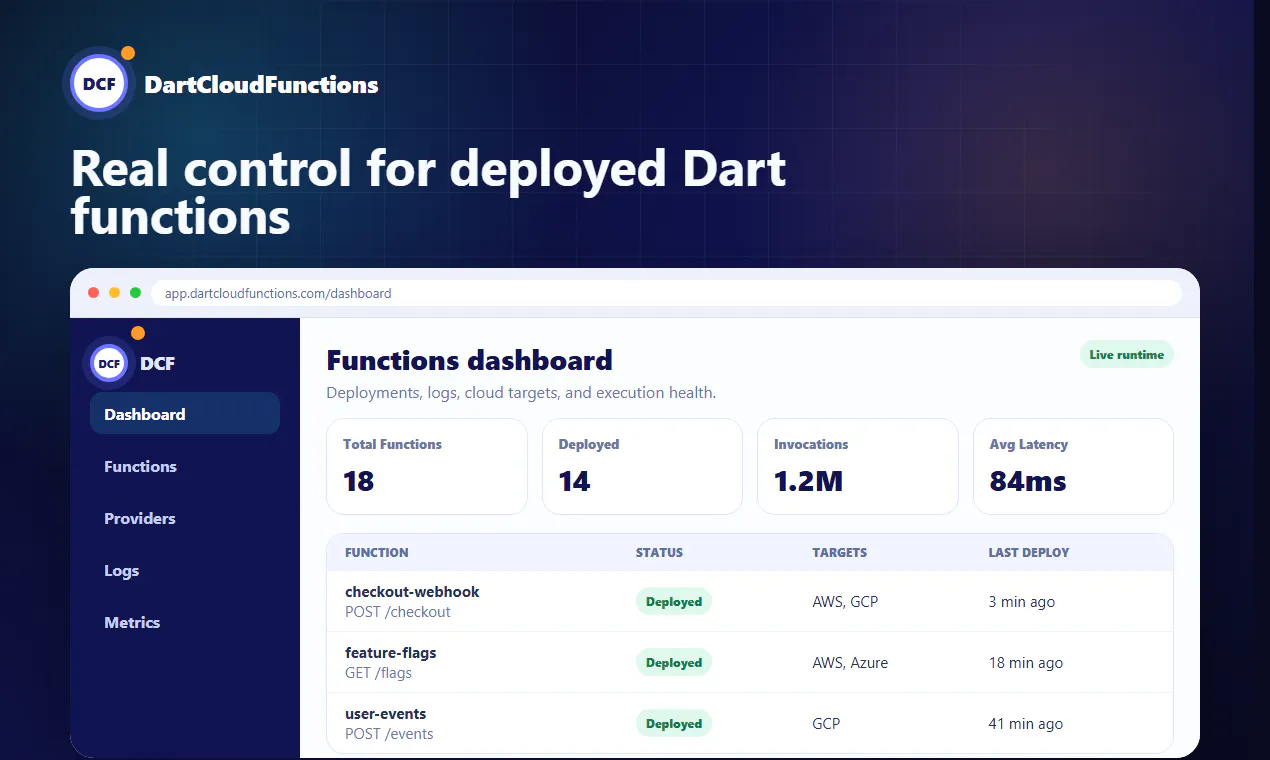
Task: Open the Functions sidebar item
Action: [x=185, y=466]
